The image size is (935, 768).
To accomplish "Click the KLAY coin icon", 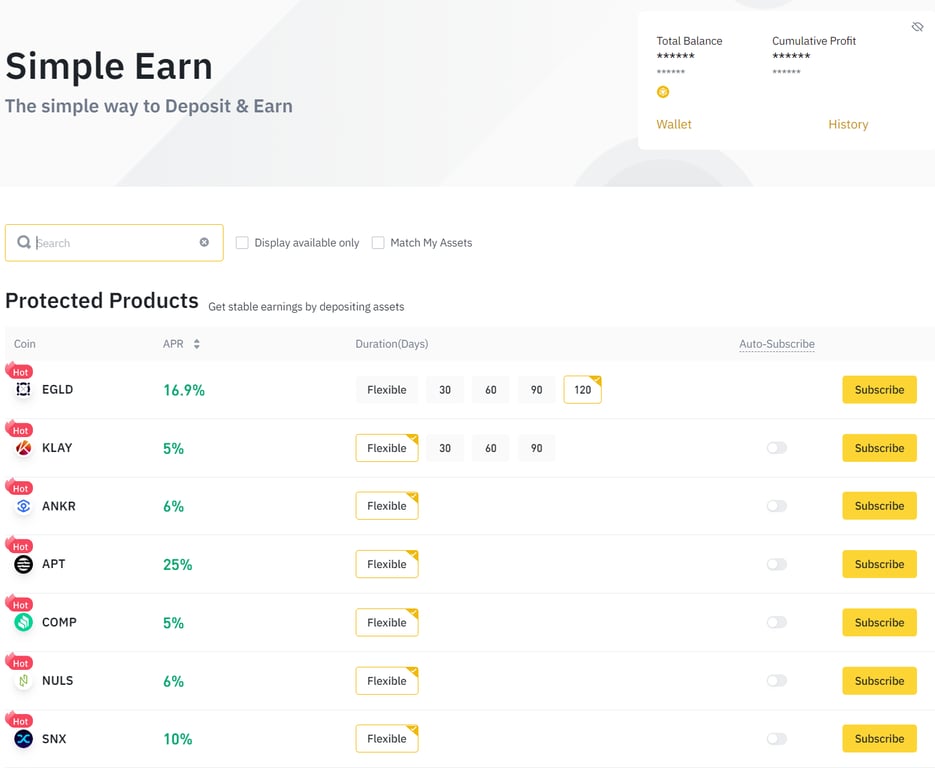I will [x=22, y=448].
